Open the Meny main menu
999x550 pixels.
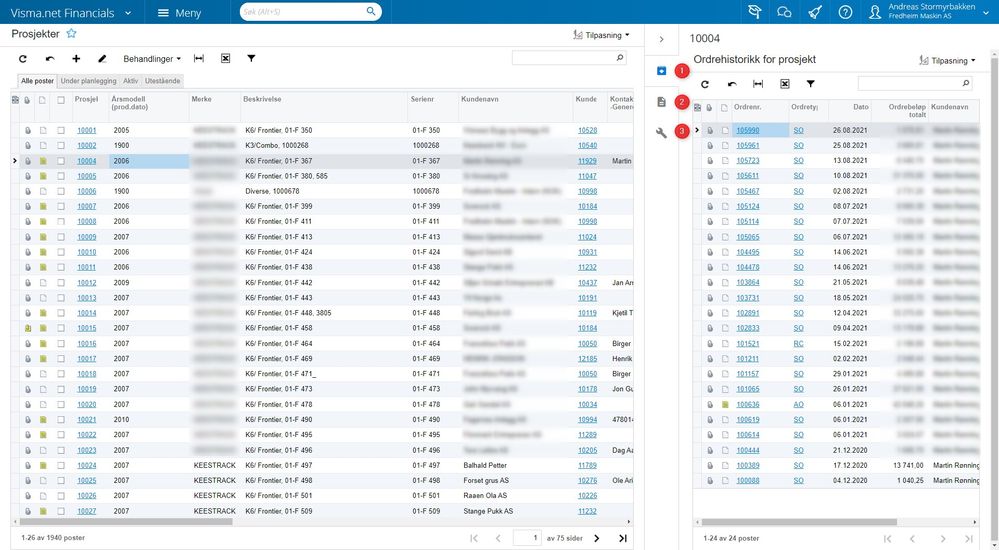179,13
